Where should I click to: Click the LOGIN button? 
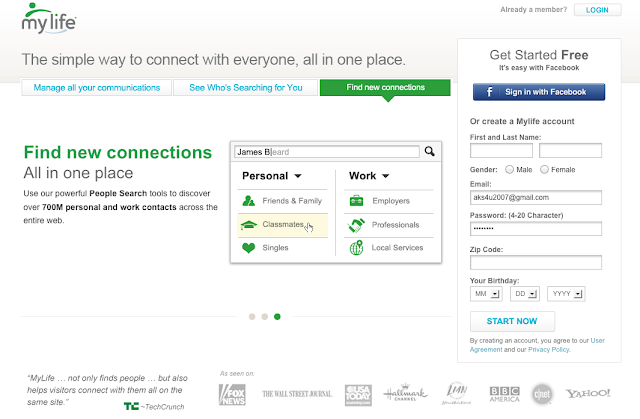tap(598, 10)
